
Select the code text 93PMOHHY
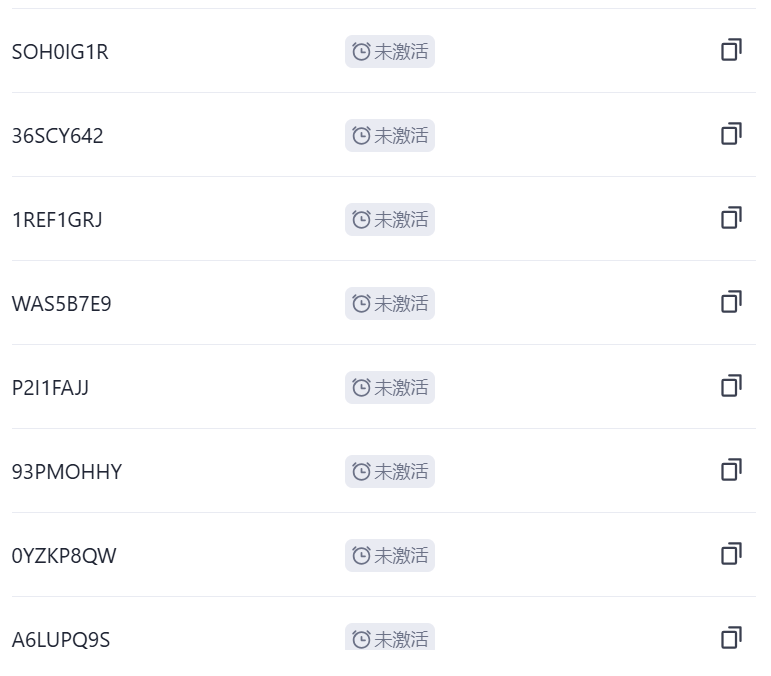tap(67, 472)
